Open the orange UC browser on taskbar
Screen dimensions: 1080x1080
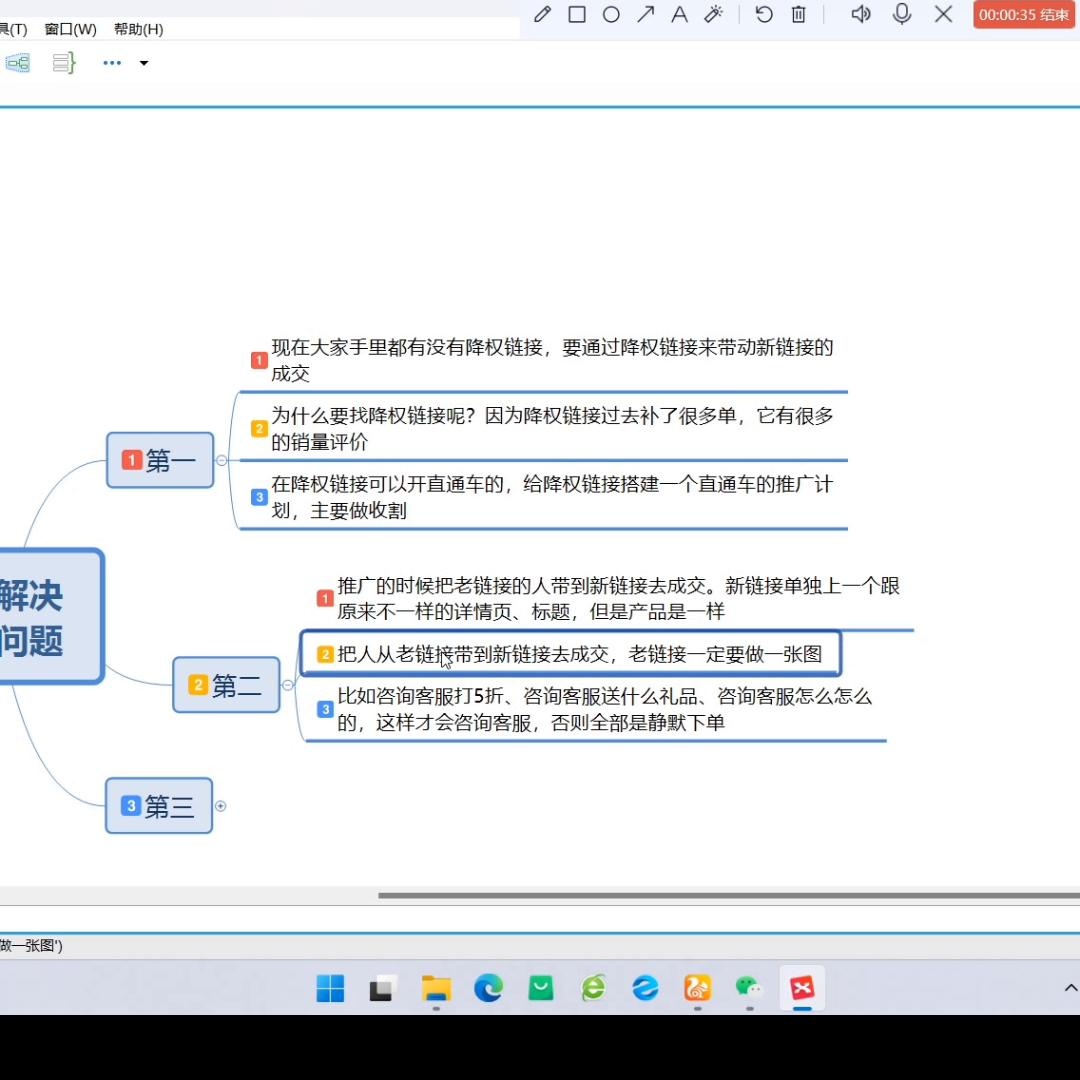coord(698,988)
